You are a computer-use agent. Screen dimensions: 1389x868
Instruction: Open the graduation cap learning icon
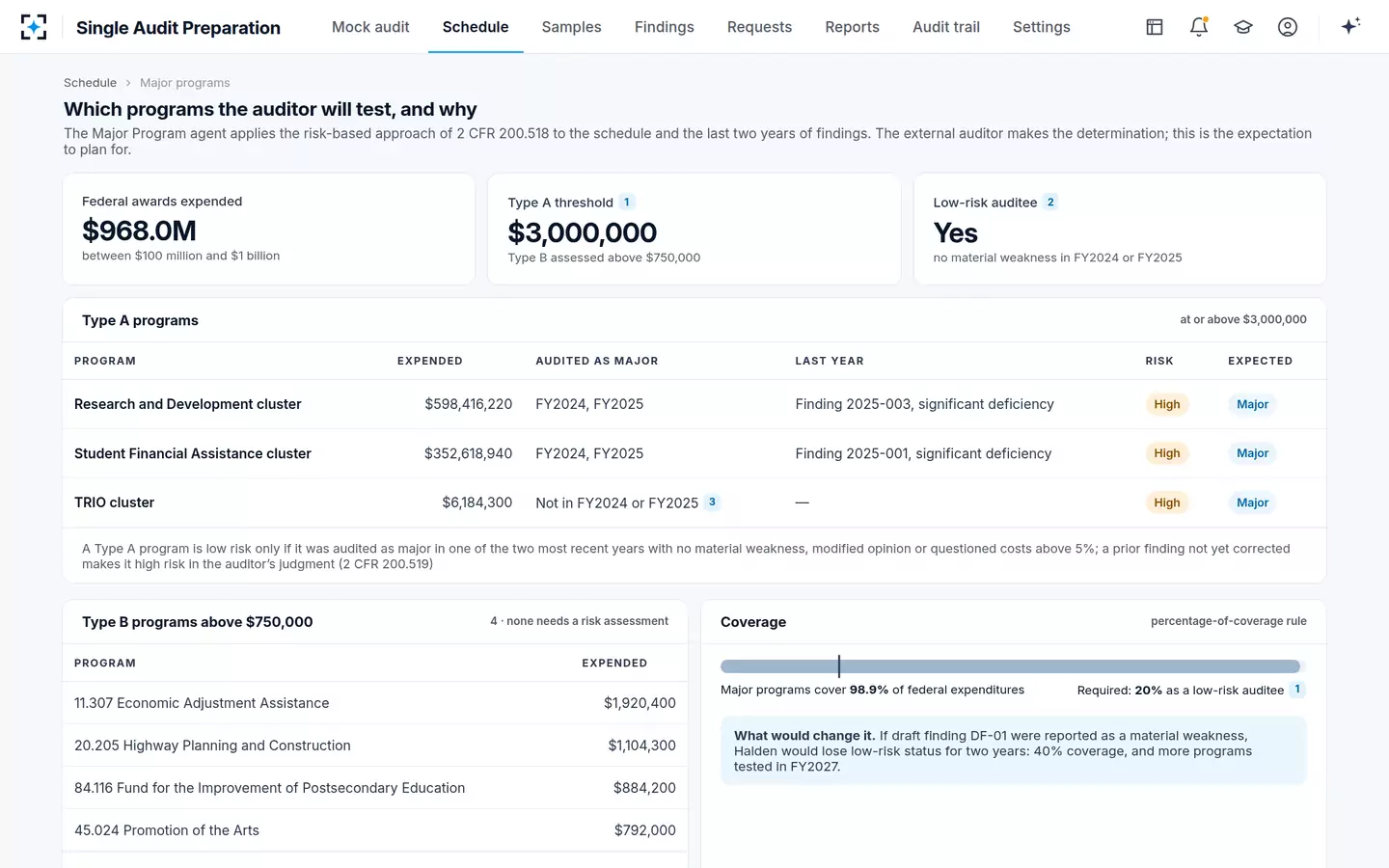1243,27
